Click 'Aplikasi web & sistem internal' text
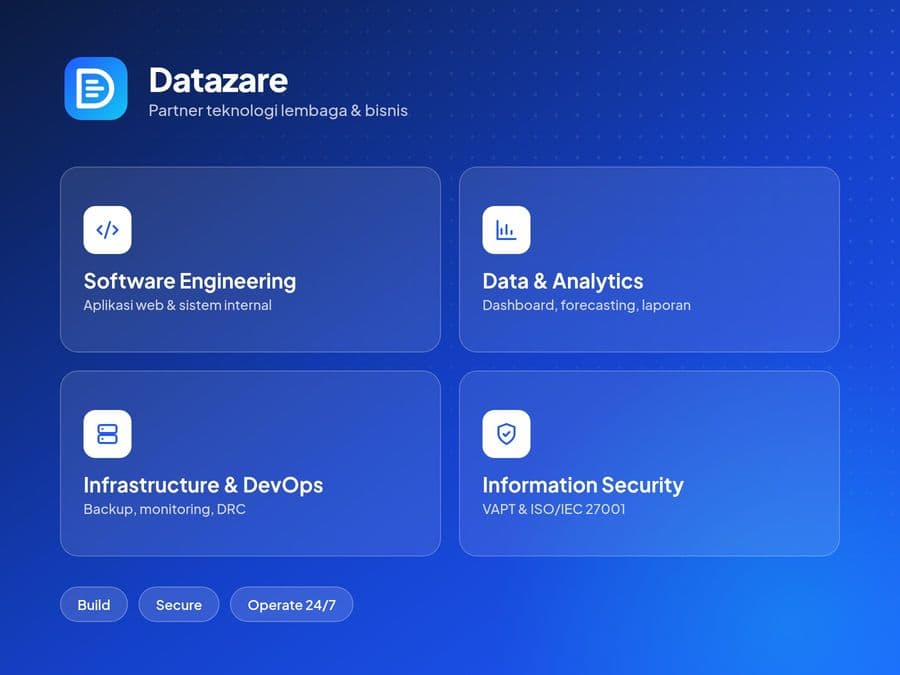The width and height of the screenshot is (900, 675). click(178, 305)
